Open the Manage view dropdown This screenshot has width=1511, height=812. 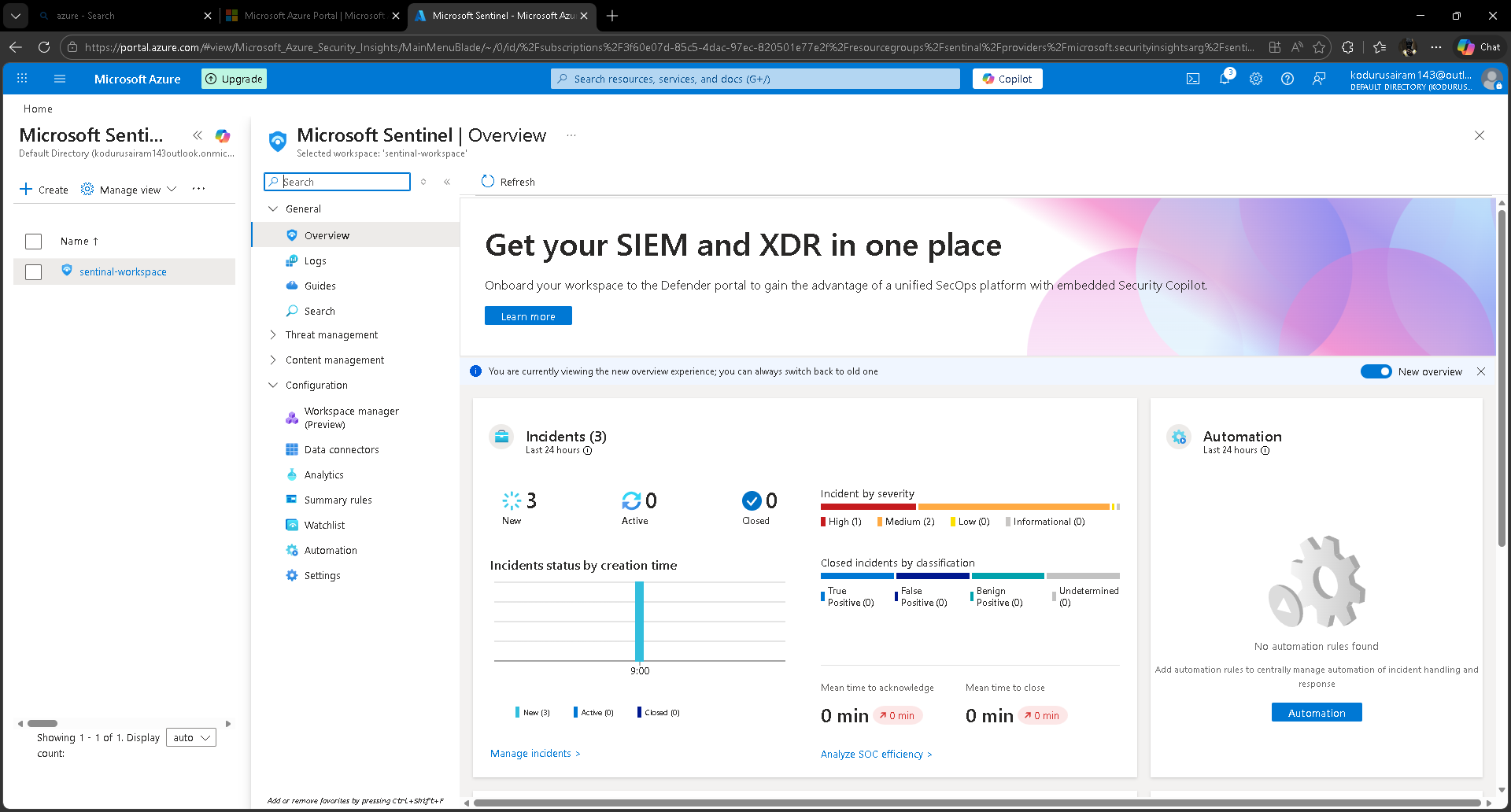[x=129, y=190]
